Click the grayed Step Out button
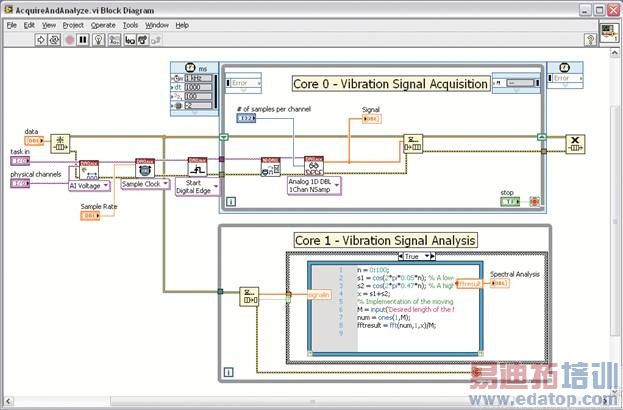Screen dimensions: 623x410 click(156, 40)
